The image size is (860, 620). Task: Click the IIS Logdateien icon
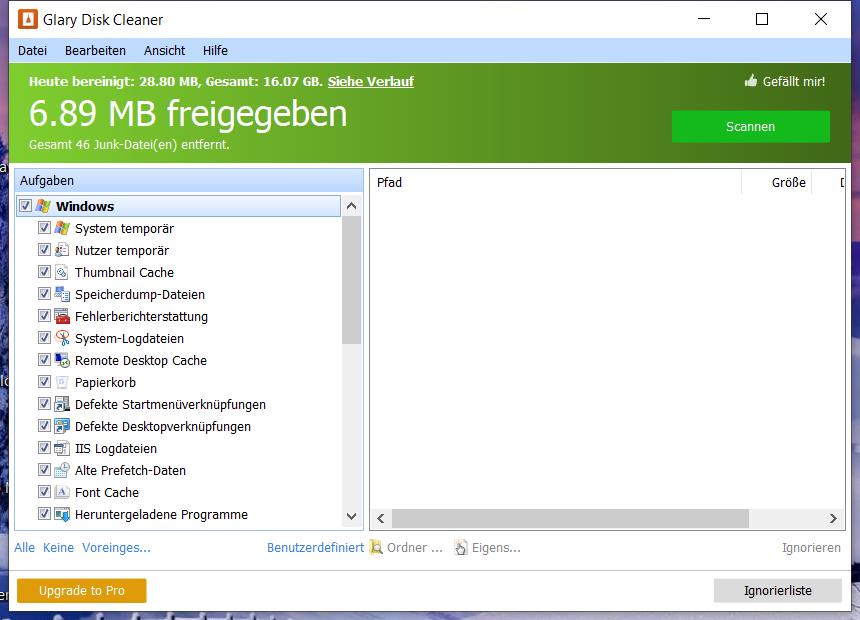[x=62, y=448]
